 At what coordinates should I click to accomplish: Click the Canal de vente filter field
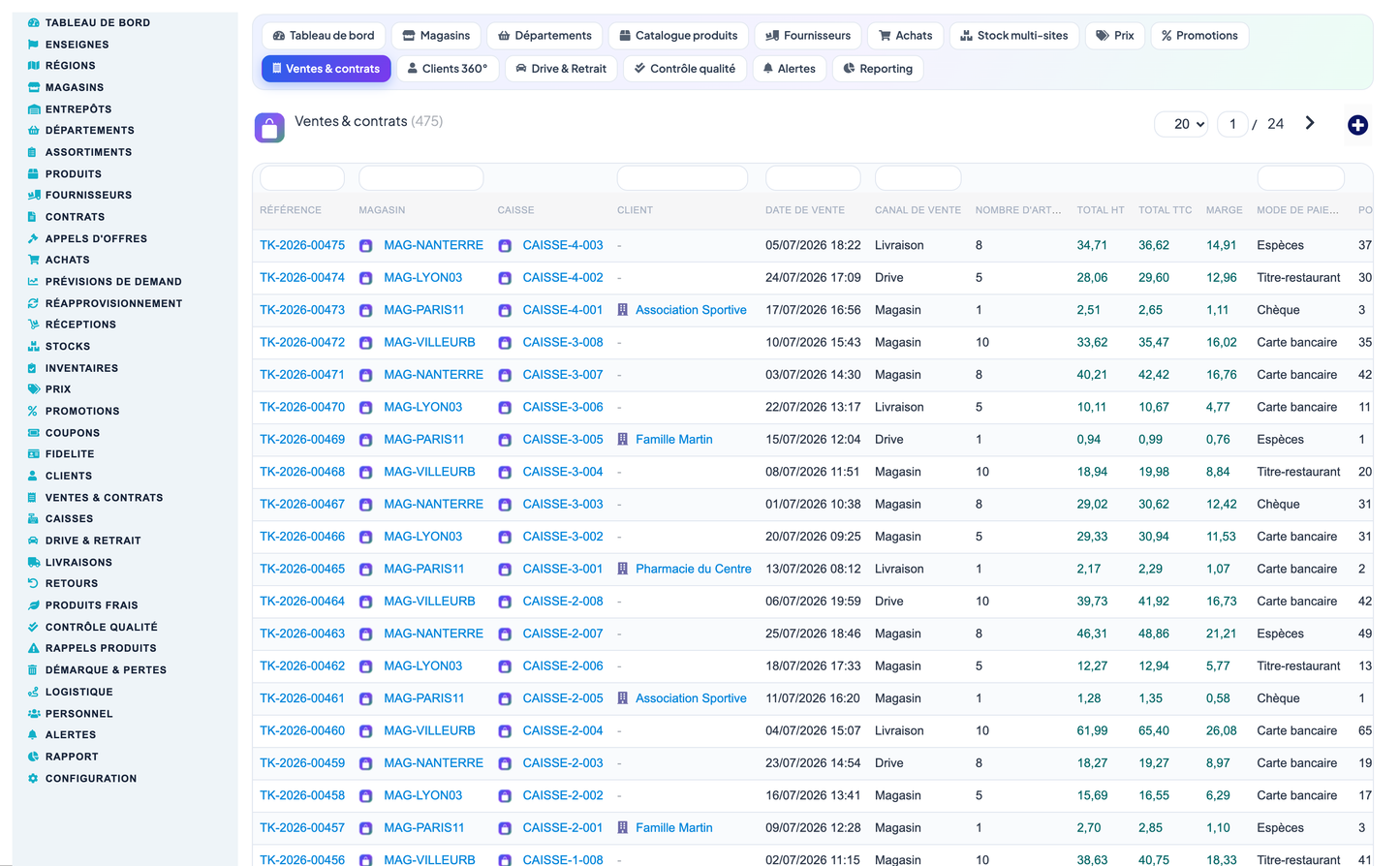point(918,178)
